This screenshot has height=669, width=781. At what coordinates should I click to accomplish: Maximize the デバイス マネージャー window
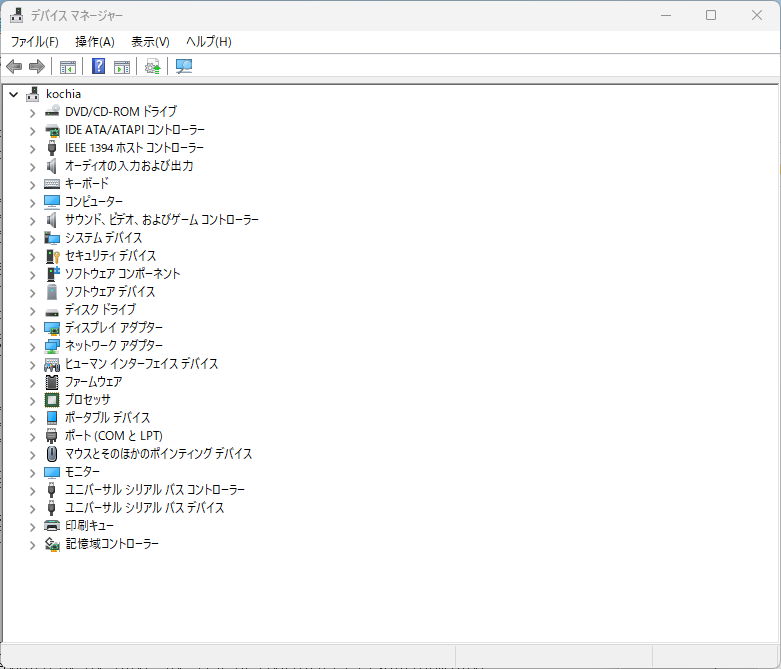[x=711, y=15]
